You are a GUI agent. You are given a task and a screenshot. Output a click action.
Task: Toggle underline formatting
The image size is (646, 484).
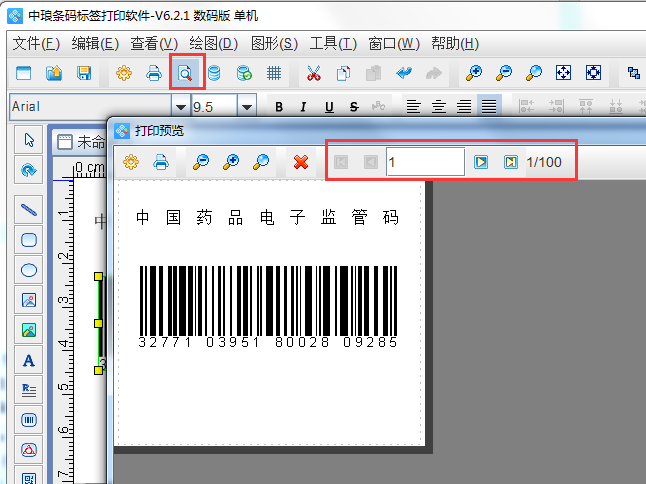coord(329,107)
